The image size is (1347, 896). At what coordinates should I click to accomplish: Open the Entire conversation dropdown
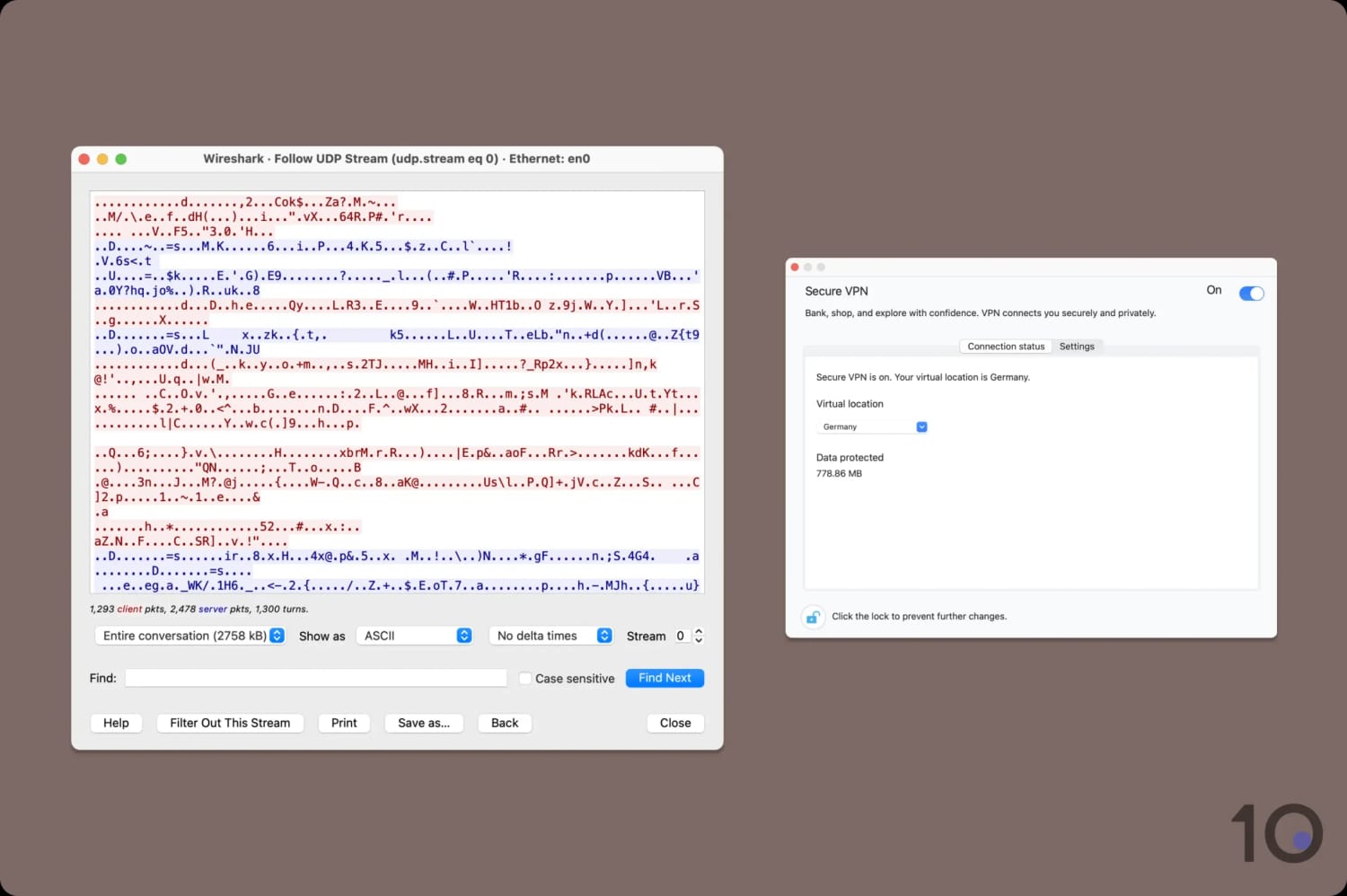point(190,636)
